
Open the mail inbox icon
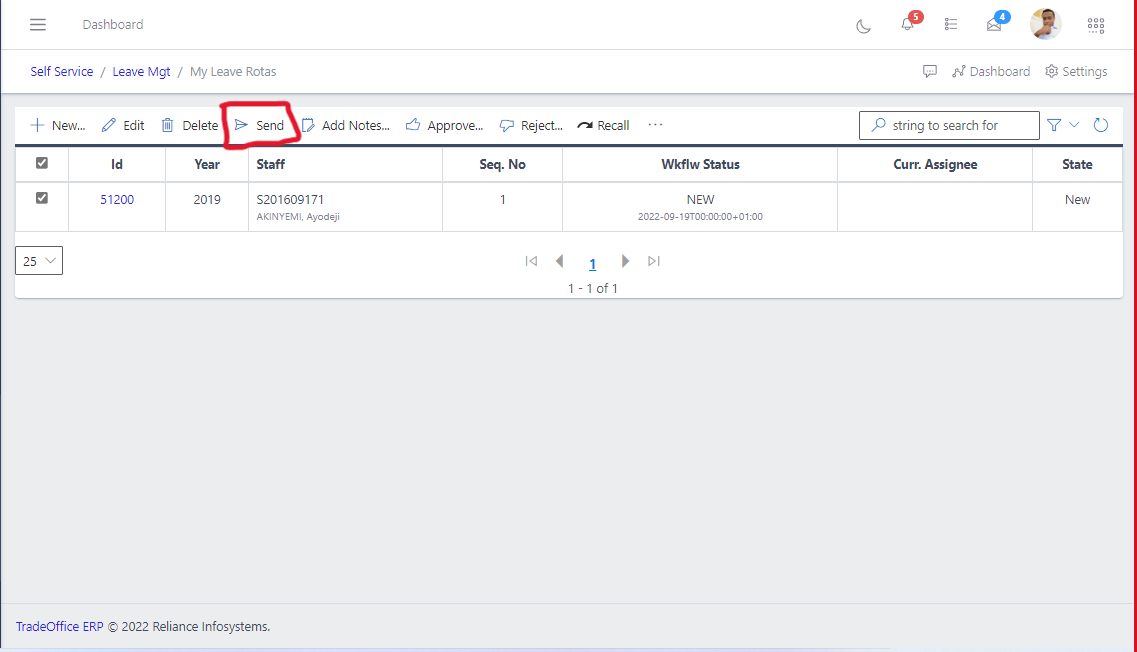coord(994,25)
